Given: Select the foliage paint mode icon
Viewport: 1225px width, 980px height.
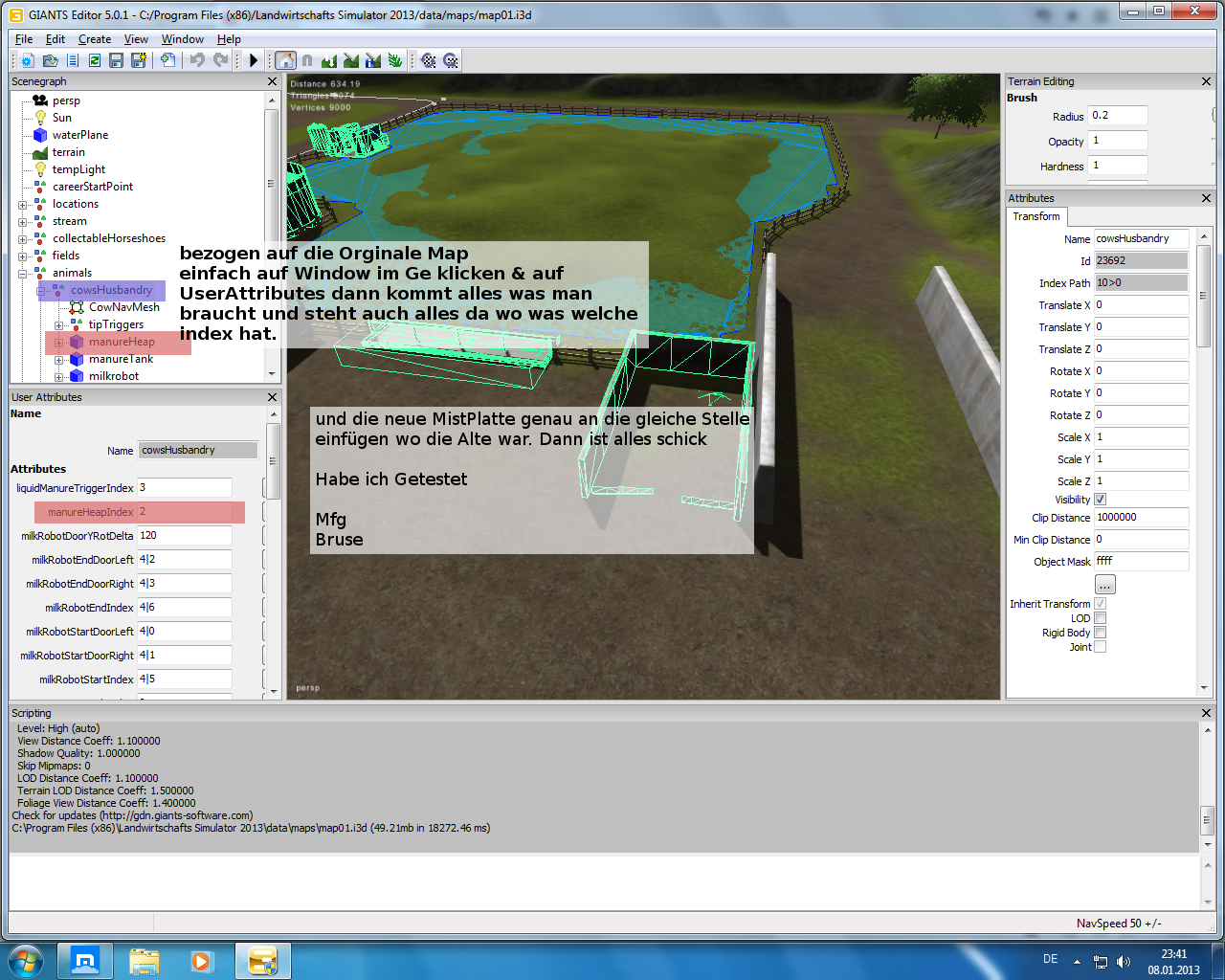Looking at the screenshot, I should pos(395,60).
